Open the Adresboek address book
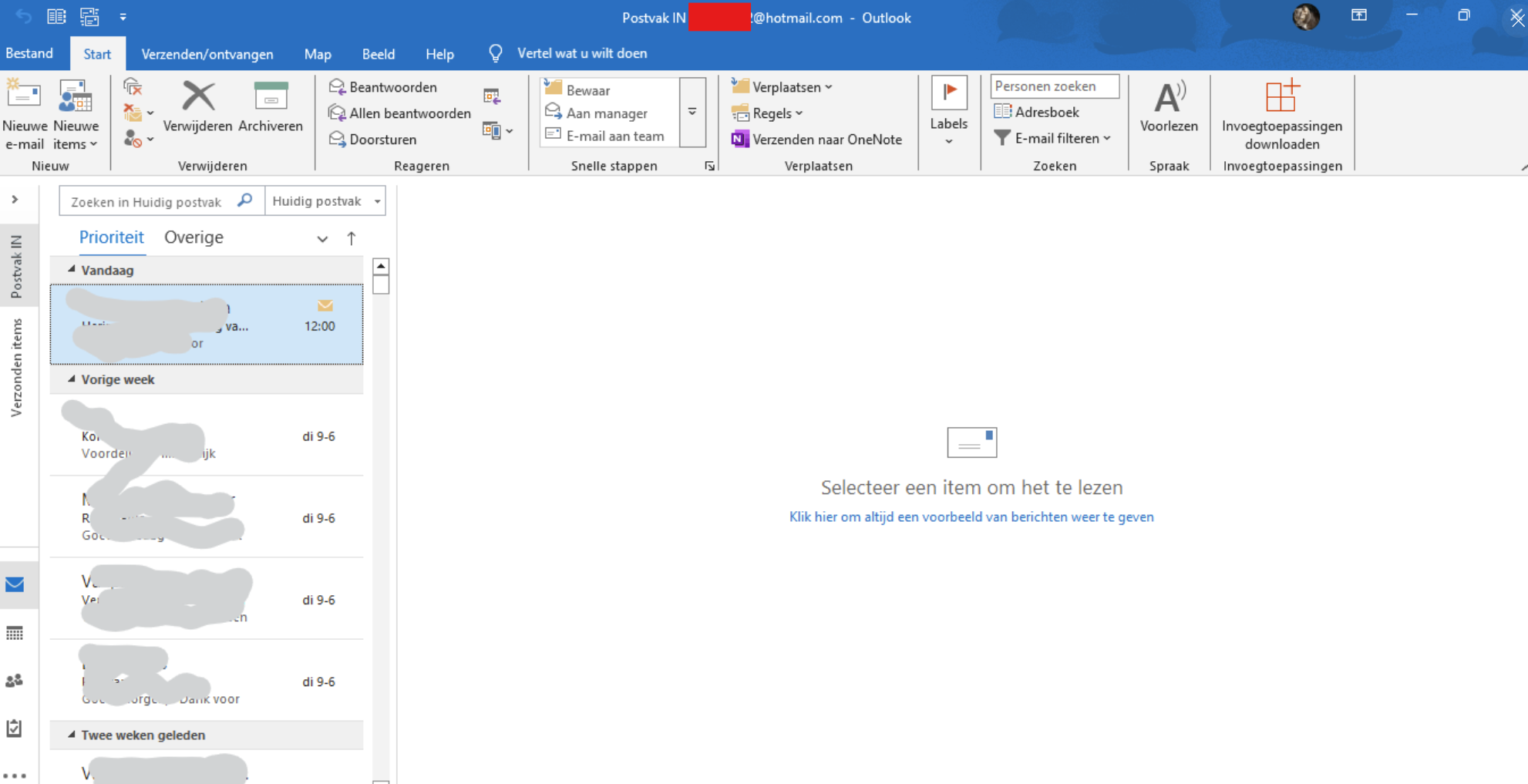The image size is (1528, 784). coord(1037,112)
